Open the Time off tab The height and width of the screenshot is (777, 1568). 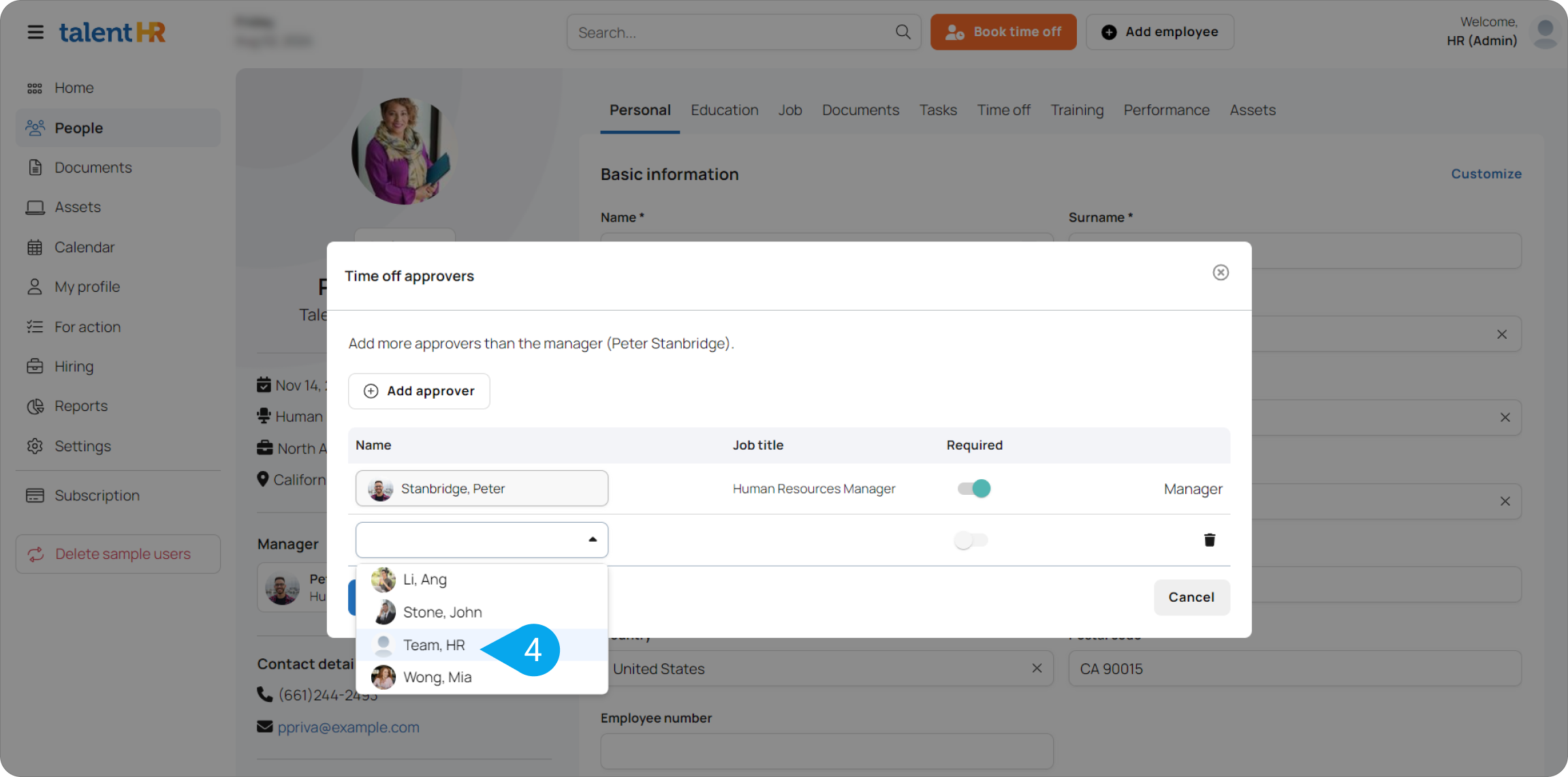(1003, 110)
